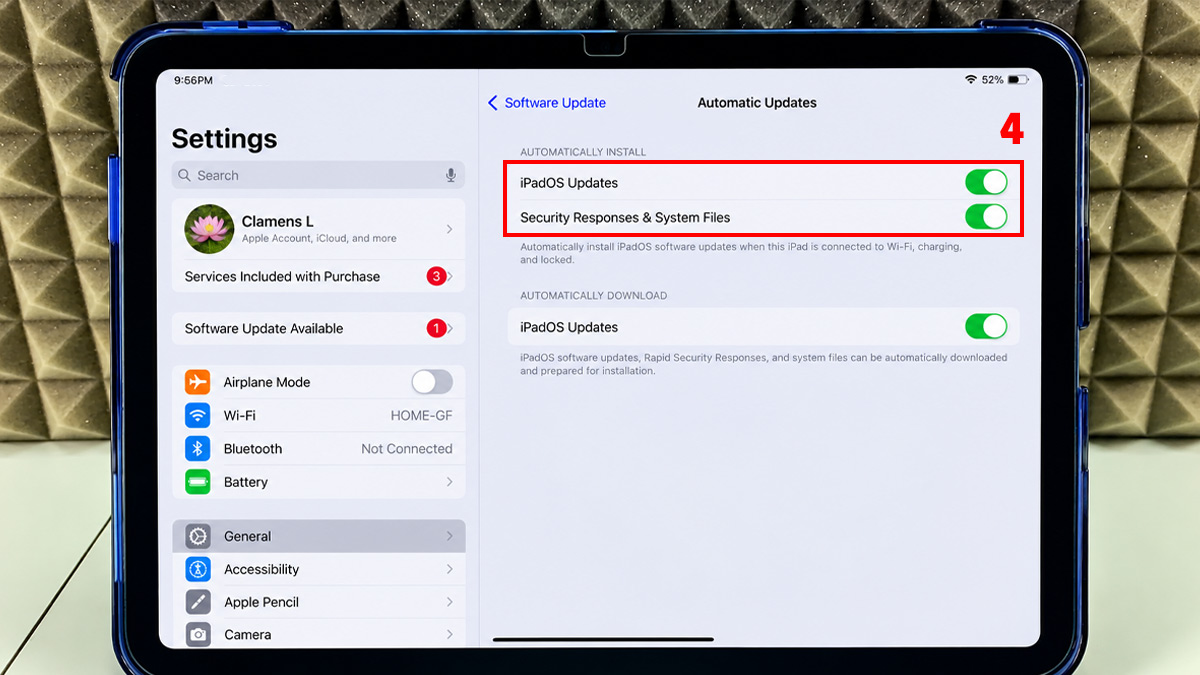This screenshot has width=1200, height=675.
Task: Tap chevron on Clamens L account row
Action: pos(450,229)
